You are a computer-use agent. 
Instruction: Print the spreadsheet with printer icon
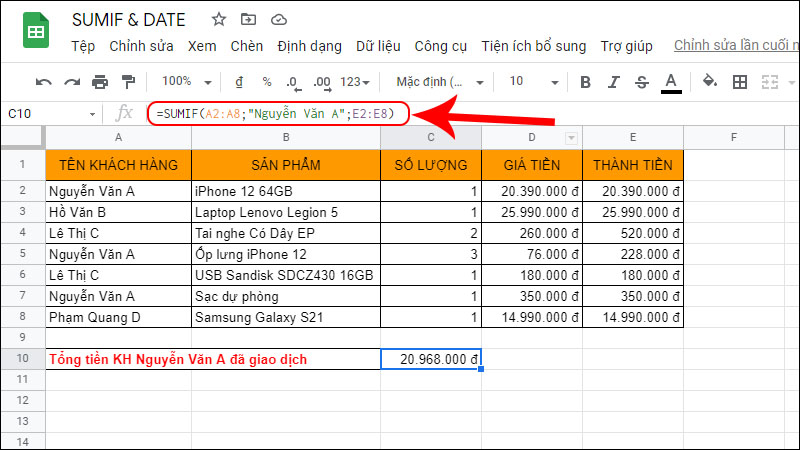100,82
